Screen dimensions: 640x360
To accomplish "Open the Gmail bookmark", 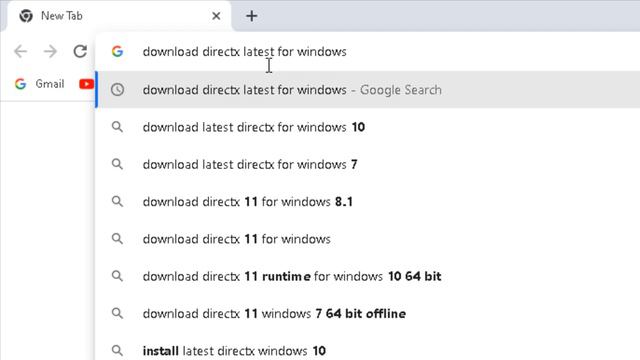I will pyautogui.click(x=50, y=84).
